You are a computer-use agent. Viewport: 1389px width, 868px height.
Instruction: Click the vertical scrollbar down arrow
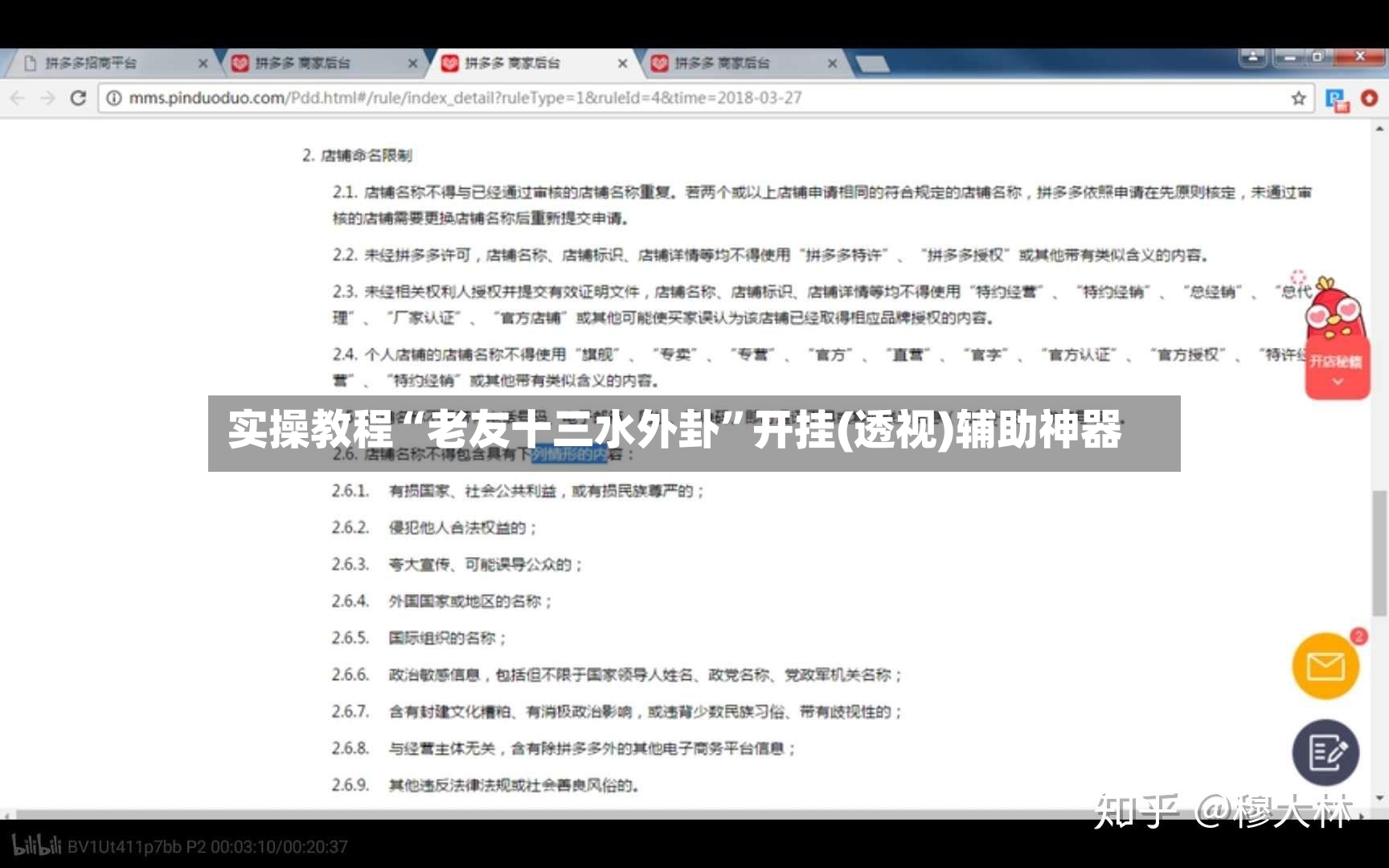point(1380,798)
